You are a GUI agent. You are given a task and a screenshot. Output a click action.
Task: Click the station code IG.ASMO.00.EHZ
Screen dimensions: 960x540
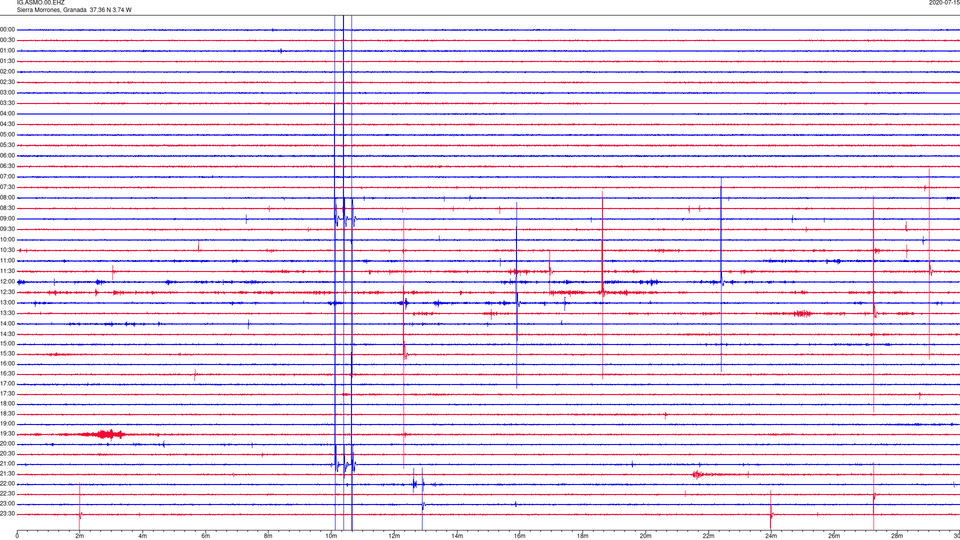click(x=40, y=3)
